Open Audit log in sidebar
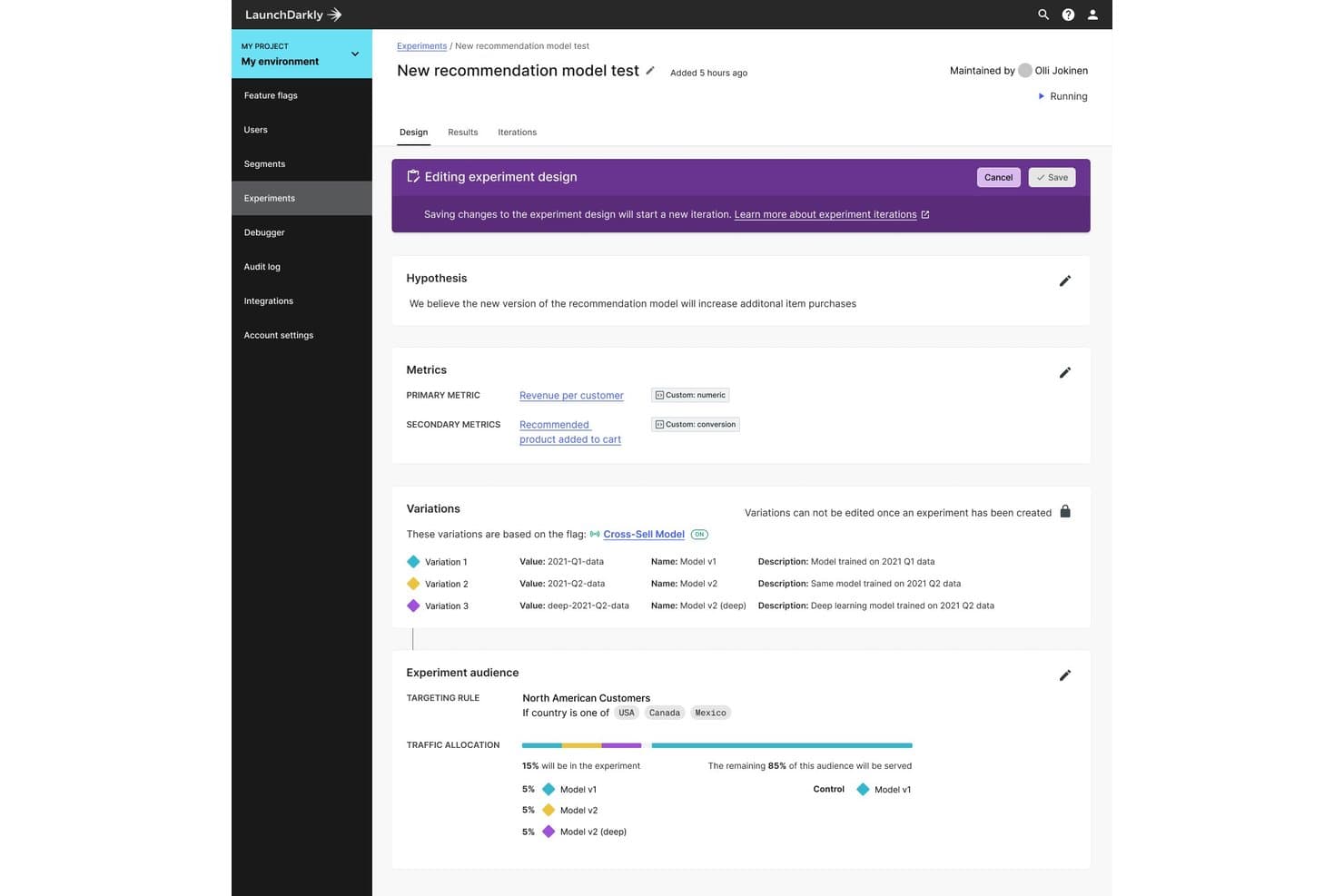 [x=301, y=267]
